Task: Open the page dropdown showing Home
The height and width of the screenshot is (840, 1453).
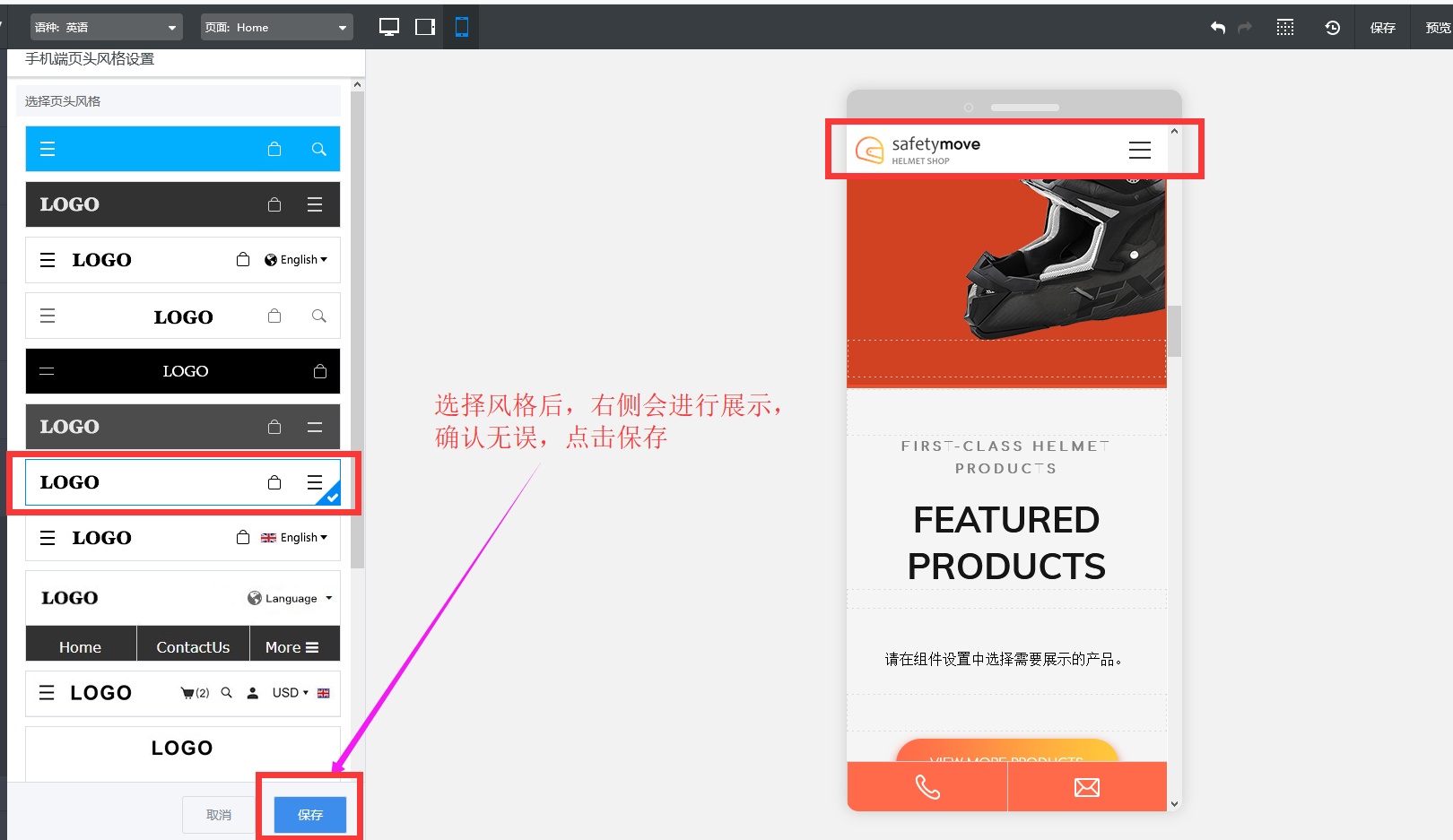Action: (x=276, y=28)
